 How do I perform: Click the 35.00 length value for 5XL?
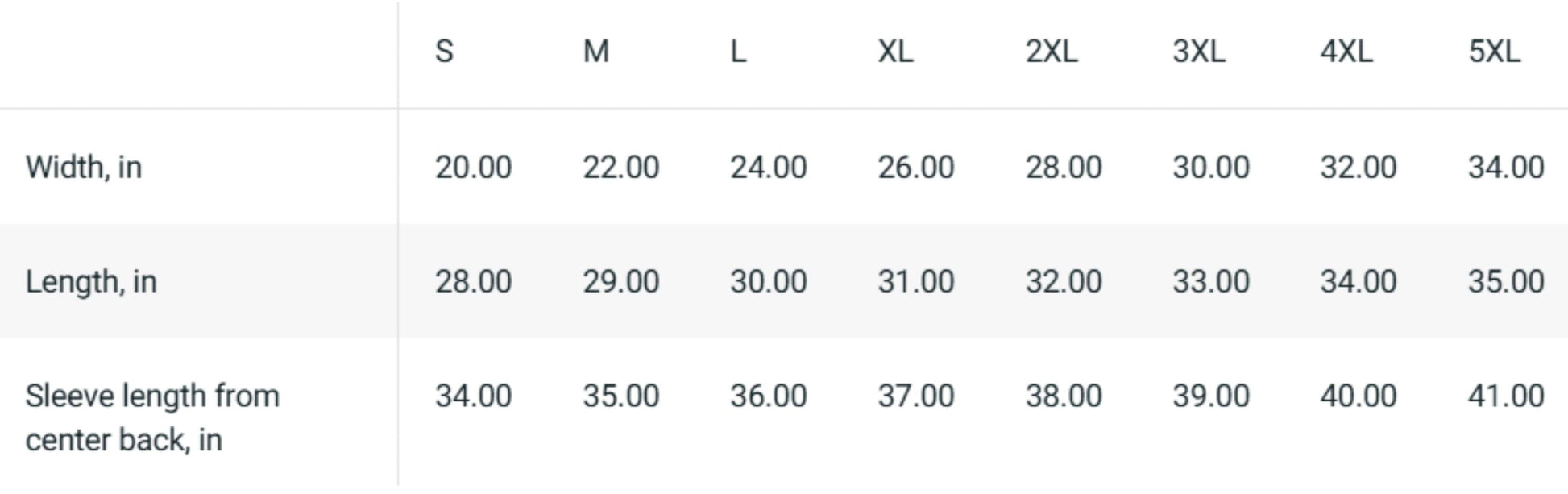[1506, 282]
